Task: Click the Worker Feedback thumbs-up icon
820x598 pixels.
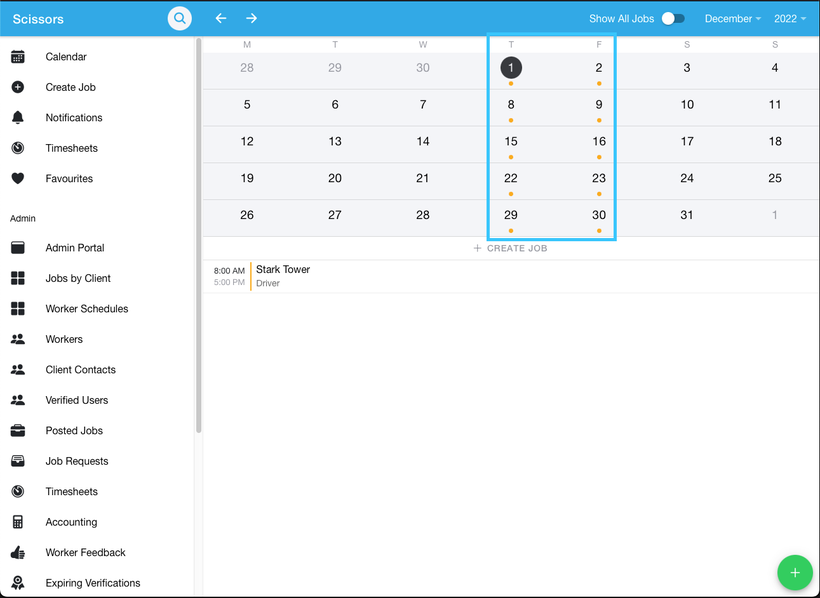Action: [x=18, y=553]
